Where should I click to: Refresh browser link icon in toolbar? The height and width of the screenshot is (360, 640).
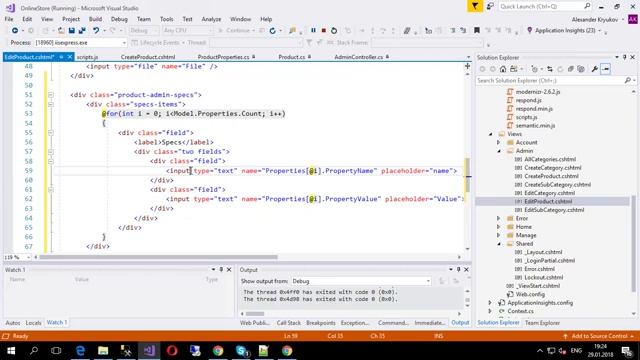[x=272, y=30]
